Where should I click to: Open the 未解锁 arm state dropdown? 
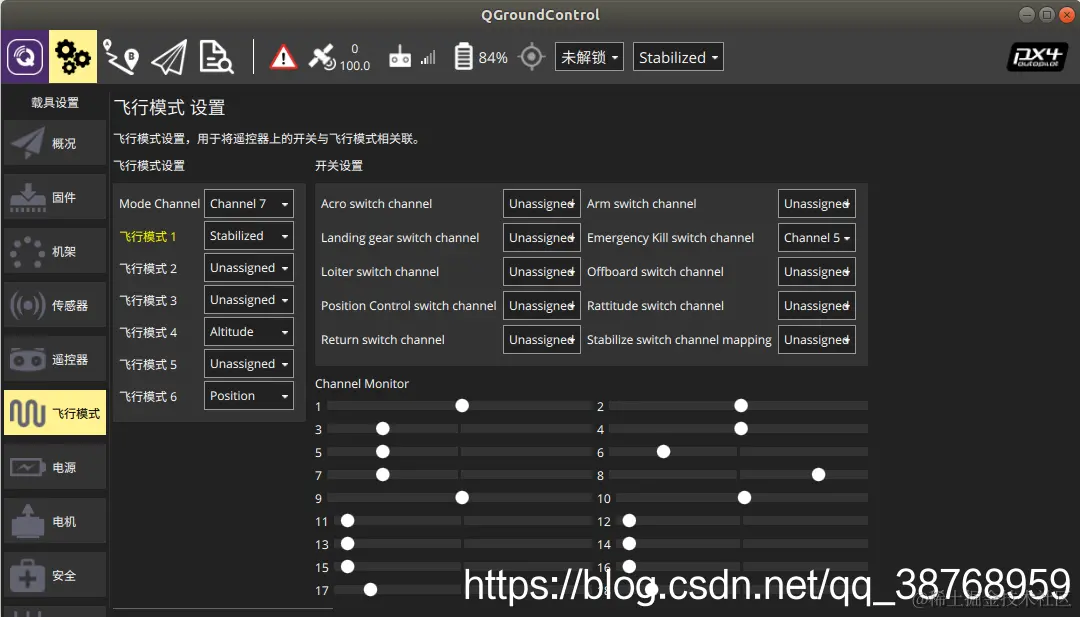[x=589, y=57]
